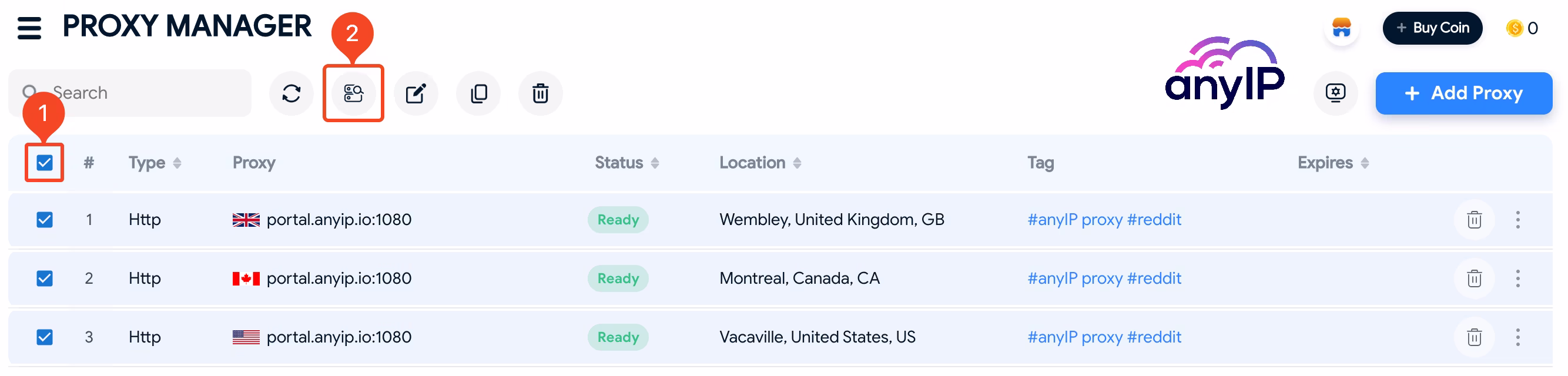Open the proxy settings monitor icon
This screenshot has height=376, width=1568.
tap(1335, 93)
